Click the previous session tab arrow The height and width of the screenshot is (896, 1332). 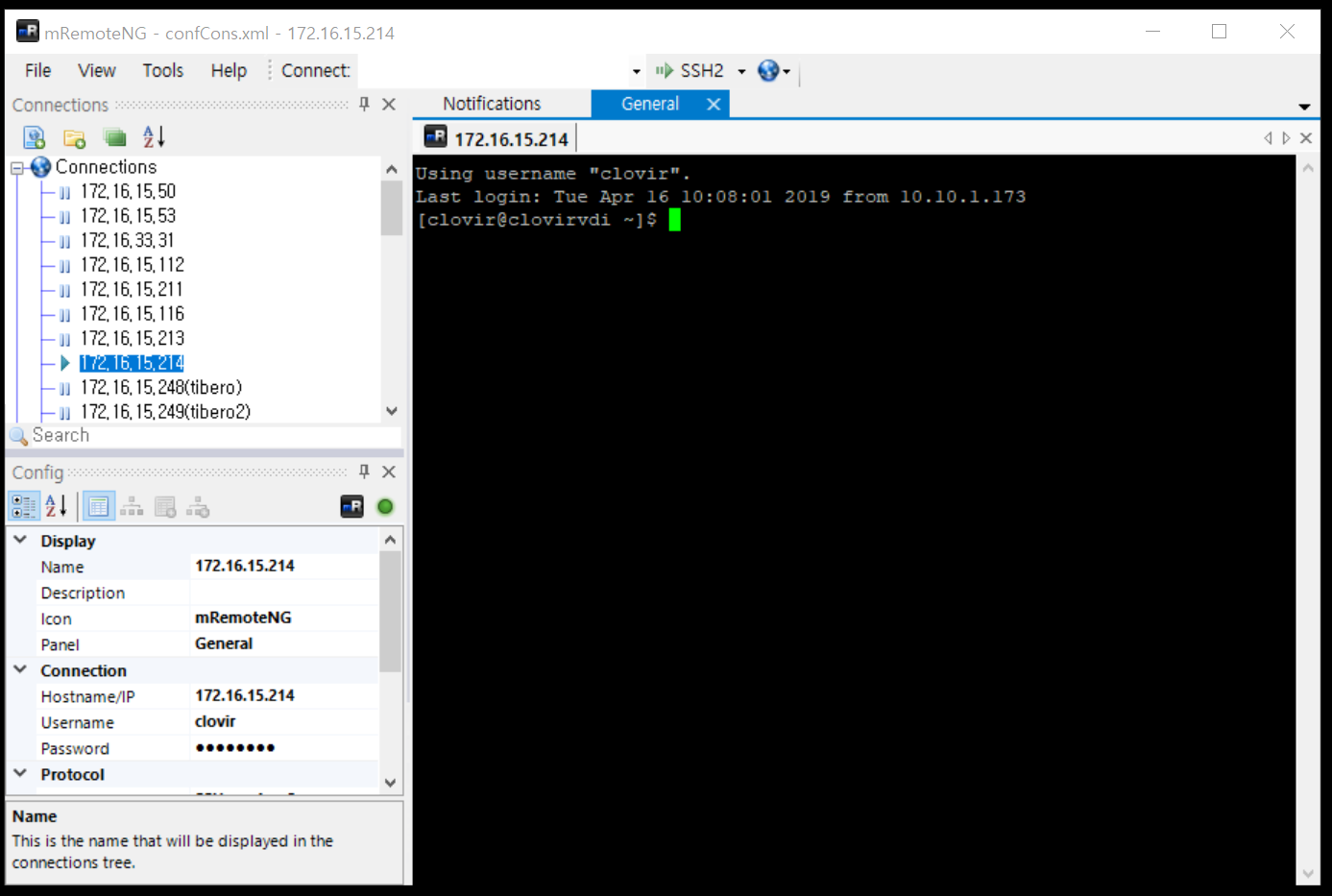click(x=1269, y=138)
